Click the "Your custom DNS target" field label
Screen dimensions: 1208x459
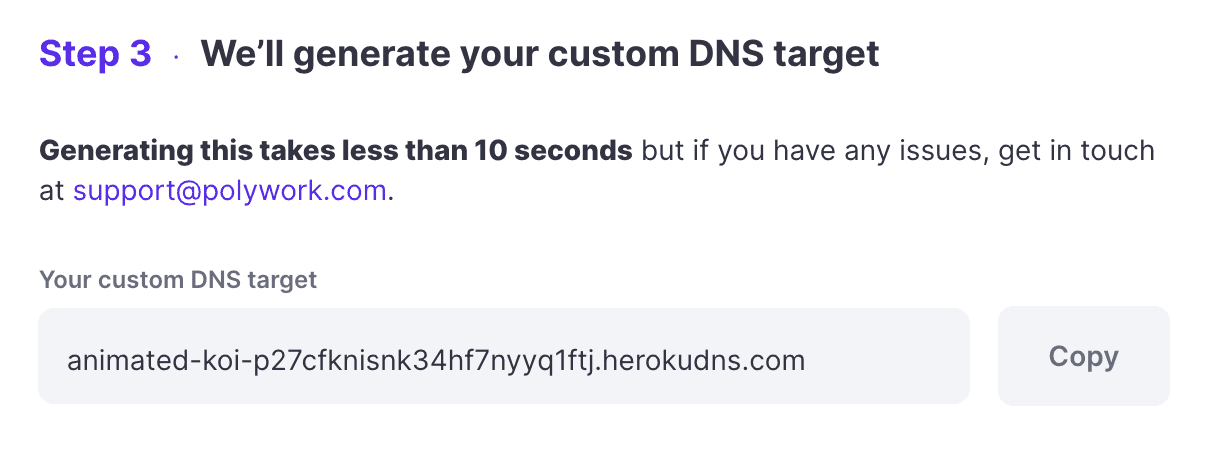[178, 280]
